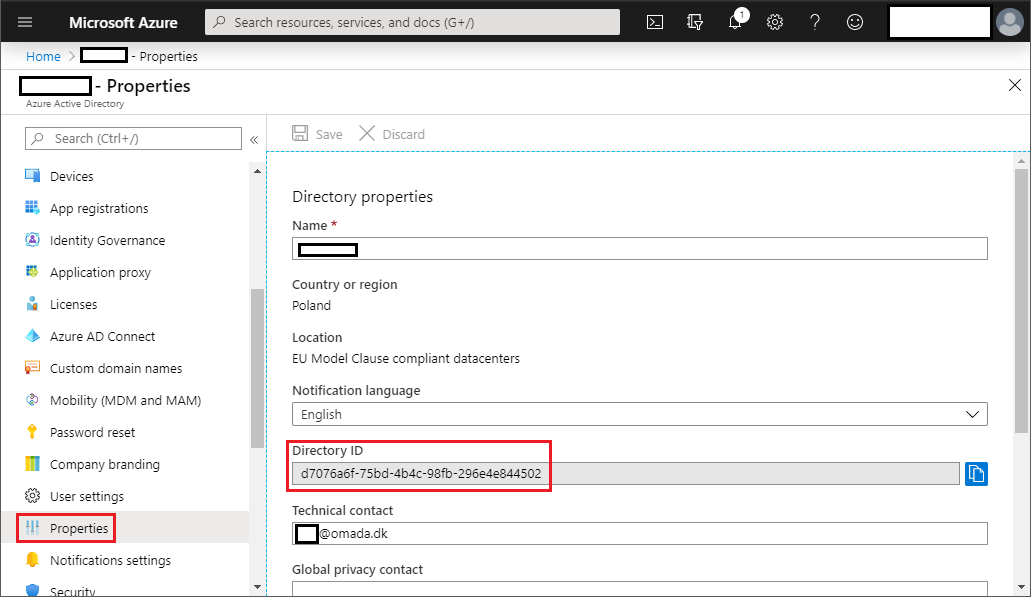
Task: Open the portal hamburger menu
Action: (x=25, y=22)
